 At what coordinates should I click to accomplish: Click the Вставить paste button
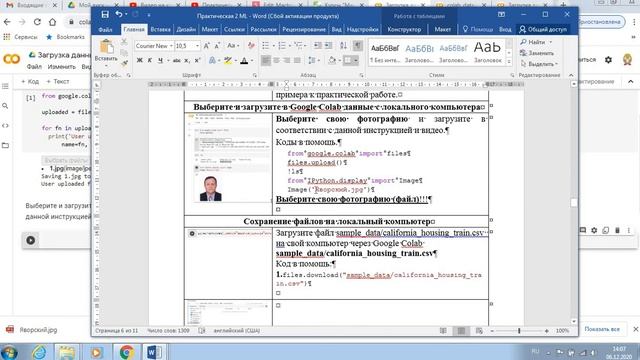(x=106, y=53)
